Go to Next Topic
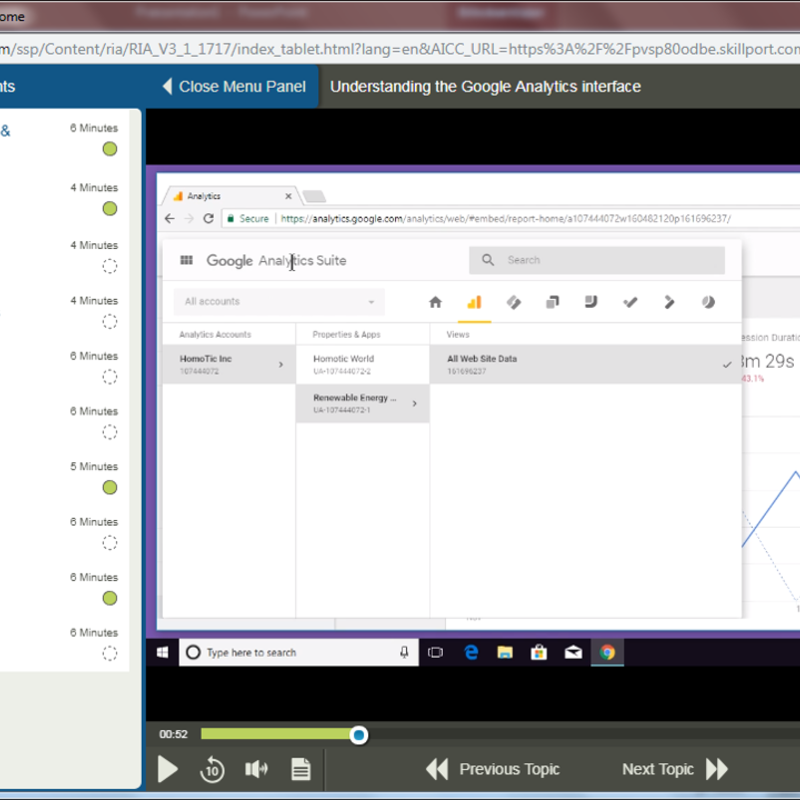The image size is (800, 800). [x=675, y=769]
